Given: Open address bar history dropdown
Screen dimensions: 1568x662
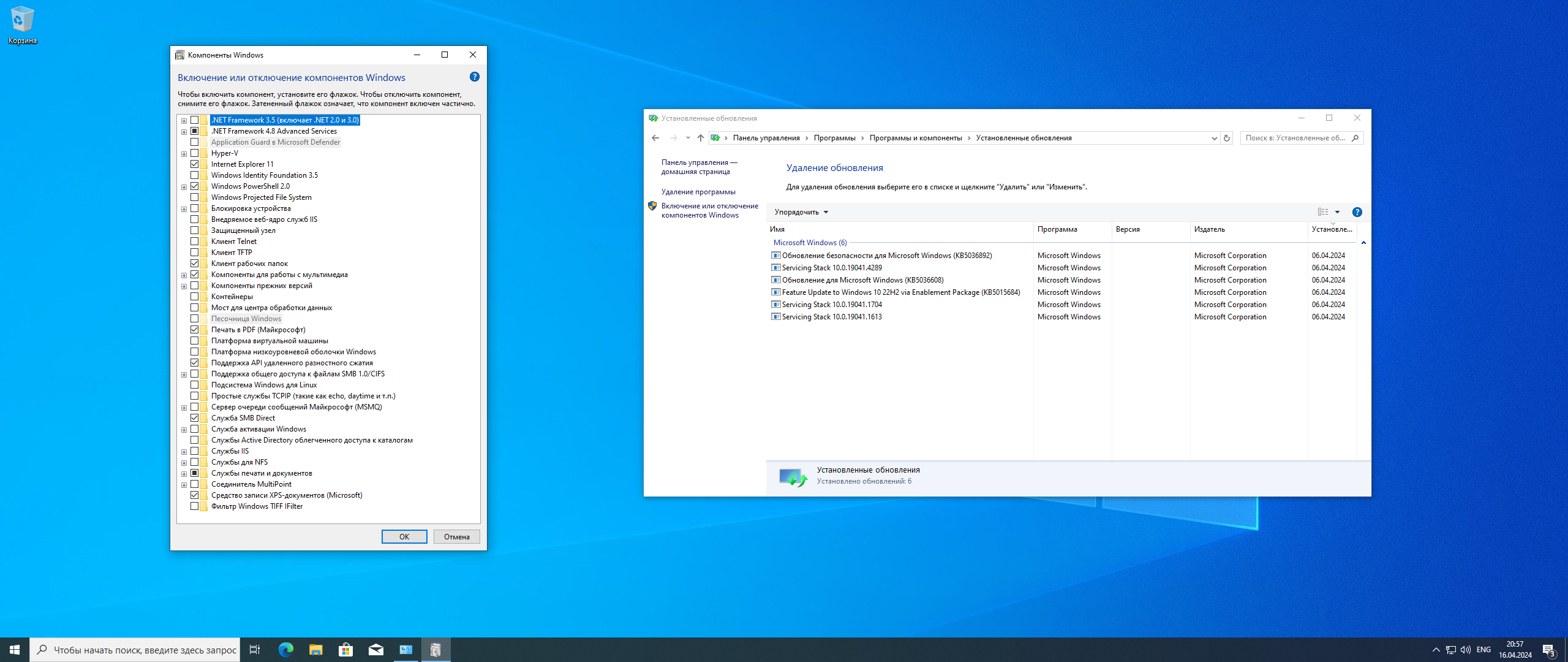Looking at the screenshot, I should pyautogui.click(x=1214, y=138).
